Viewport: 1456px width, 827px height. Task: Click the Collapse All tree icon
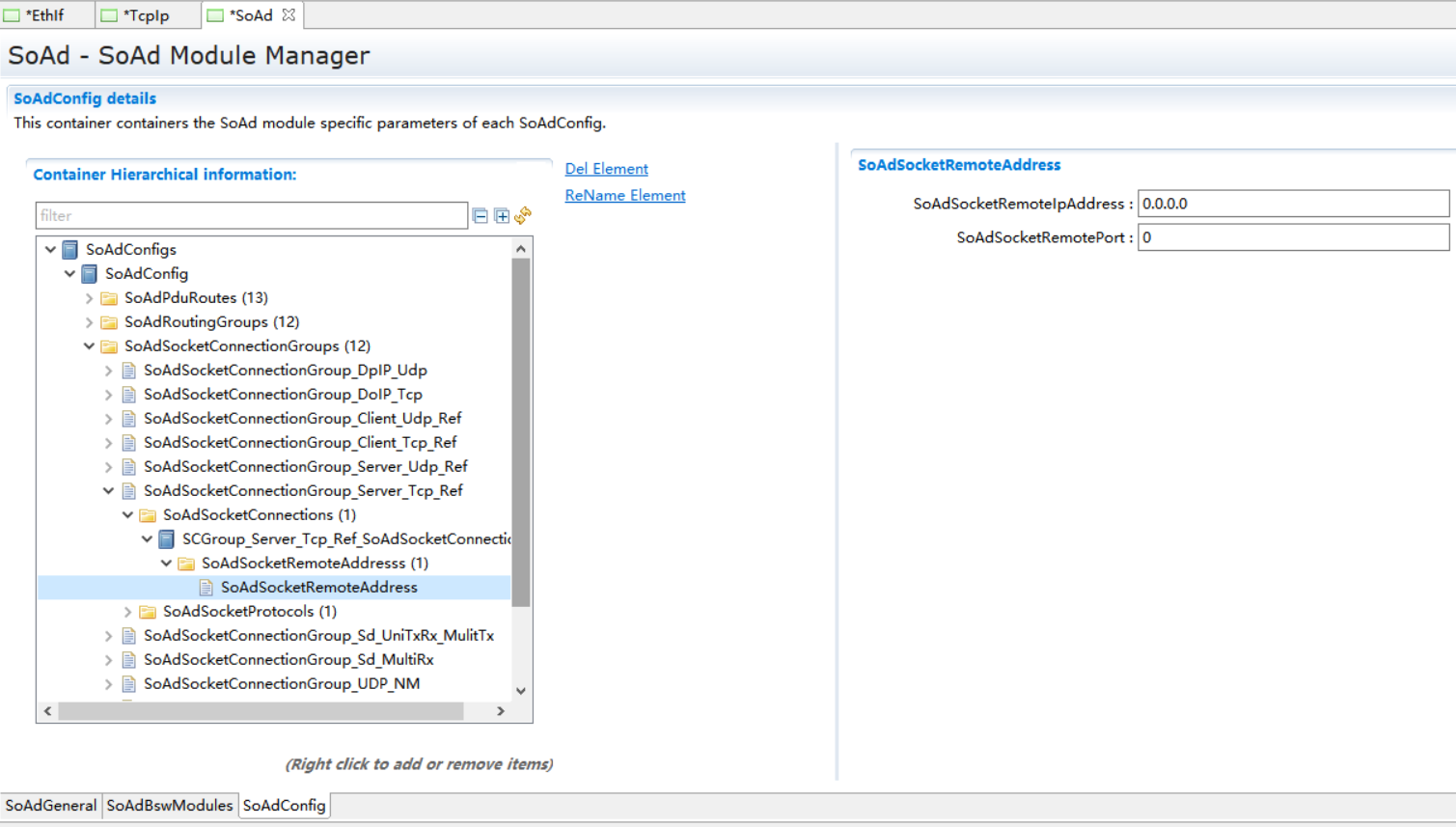481,215
